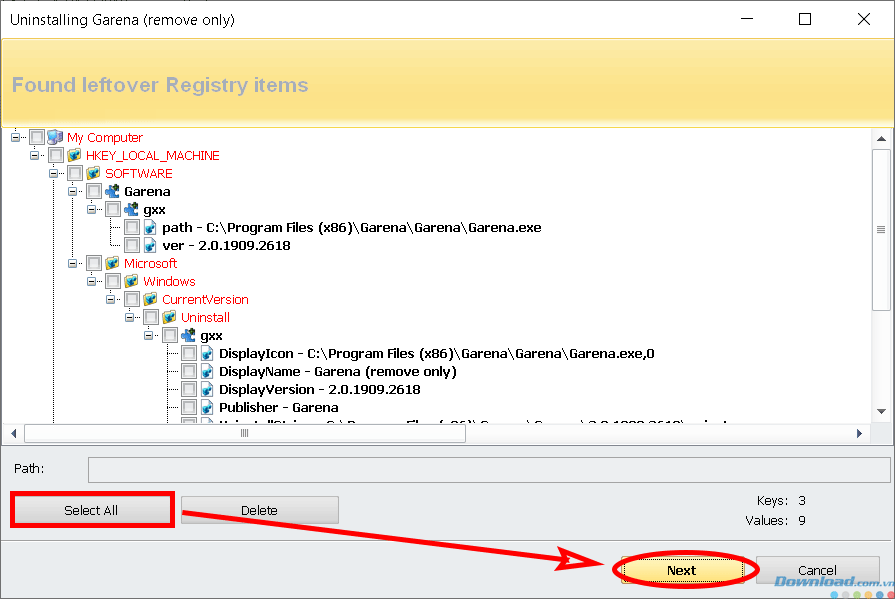Select the 'CurrentVersion' tree label
This screenshot has height=599, width=895.
(x=205, y=299)
